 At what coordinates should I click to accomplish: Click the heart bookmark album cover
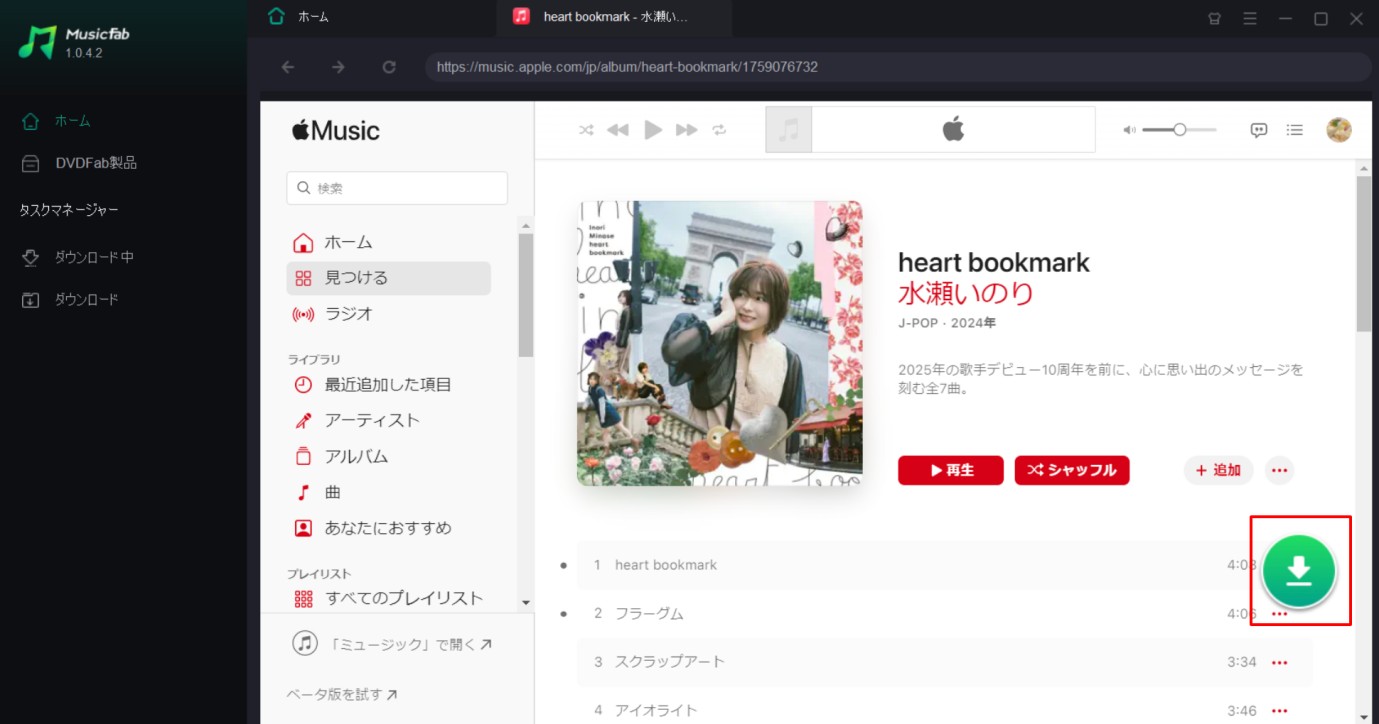point(719,343)
